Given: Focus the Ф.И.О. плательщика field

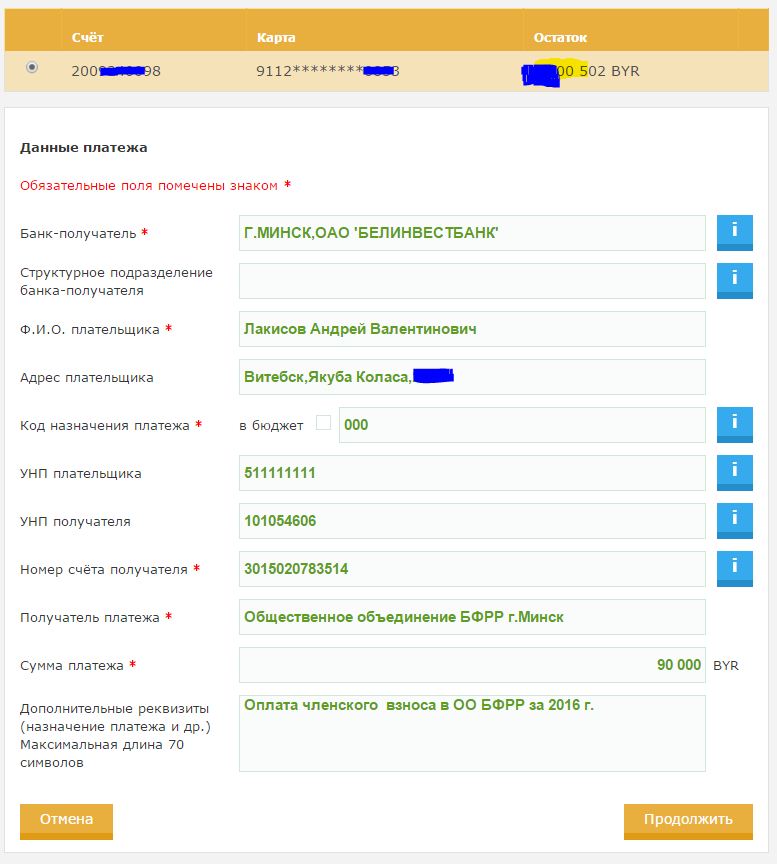Looking at the screenshot, I should (x=472, y=329).
